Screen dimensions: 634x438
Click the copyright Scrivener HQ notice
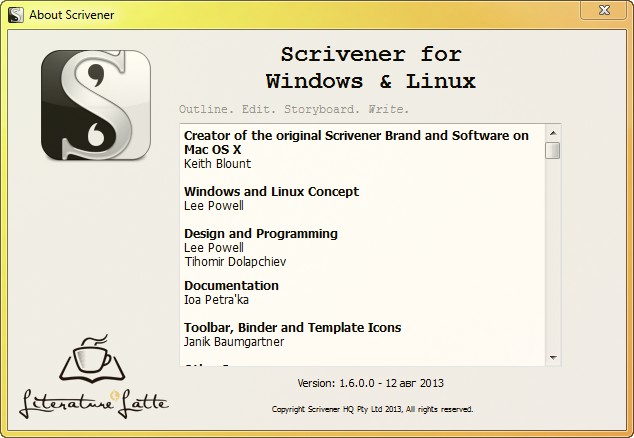pyautogui.click(x=372, y=409)
